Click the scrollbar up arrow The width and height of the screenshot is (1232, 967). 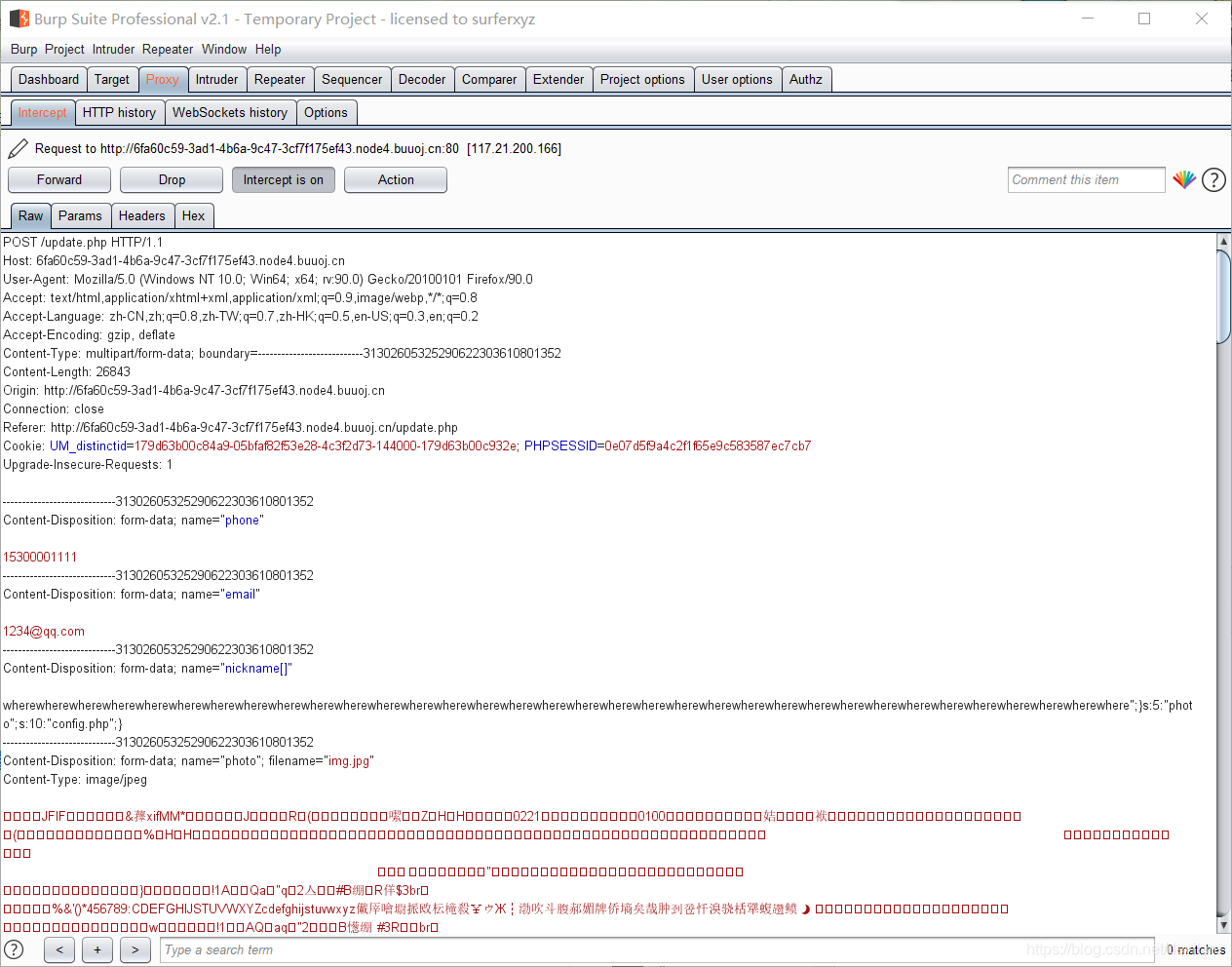(x=1224, y=241)
